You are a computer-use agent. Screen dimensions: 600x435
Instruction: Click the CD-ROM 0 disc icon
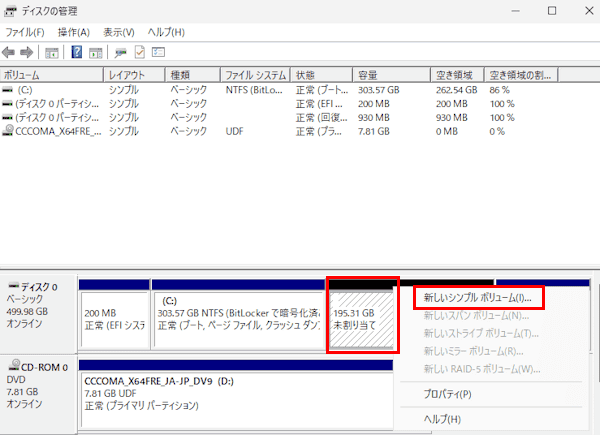coord(14,365)
